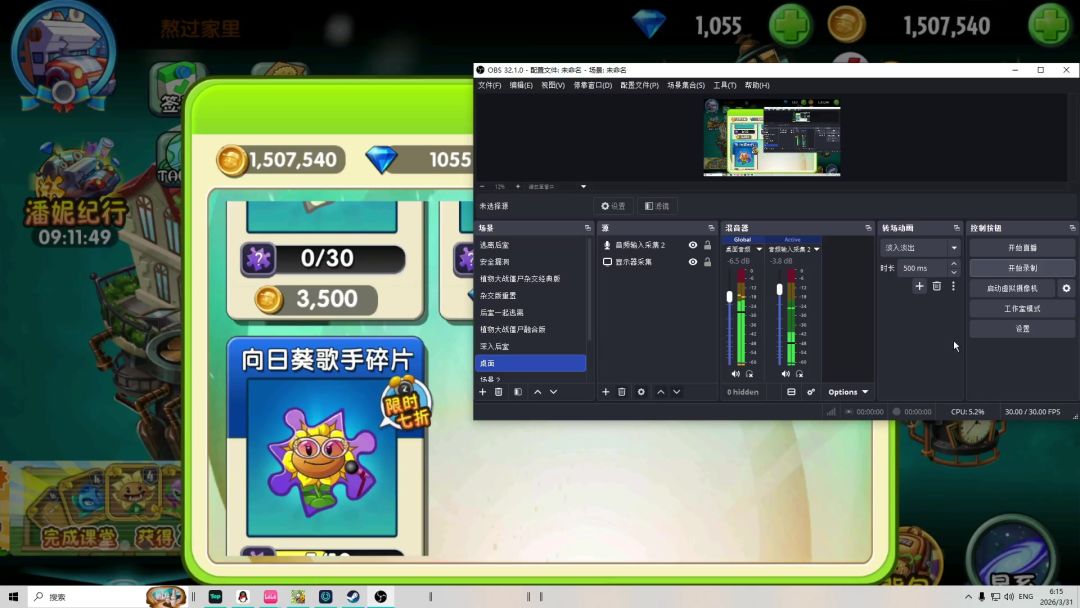The image size is (1080, 608).
Task: Open the mixer Options dropdown
Action: point(848,392)
